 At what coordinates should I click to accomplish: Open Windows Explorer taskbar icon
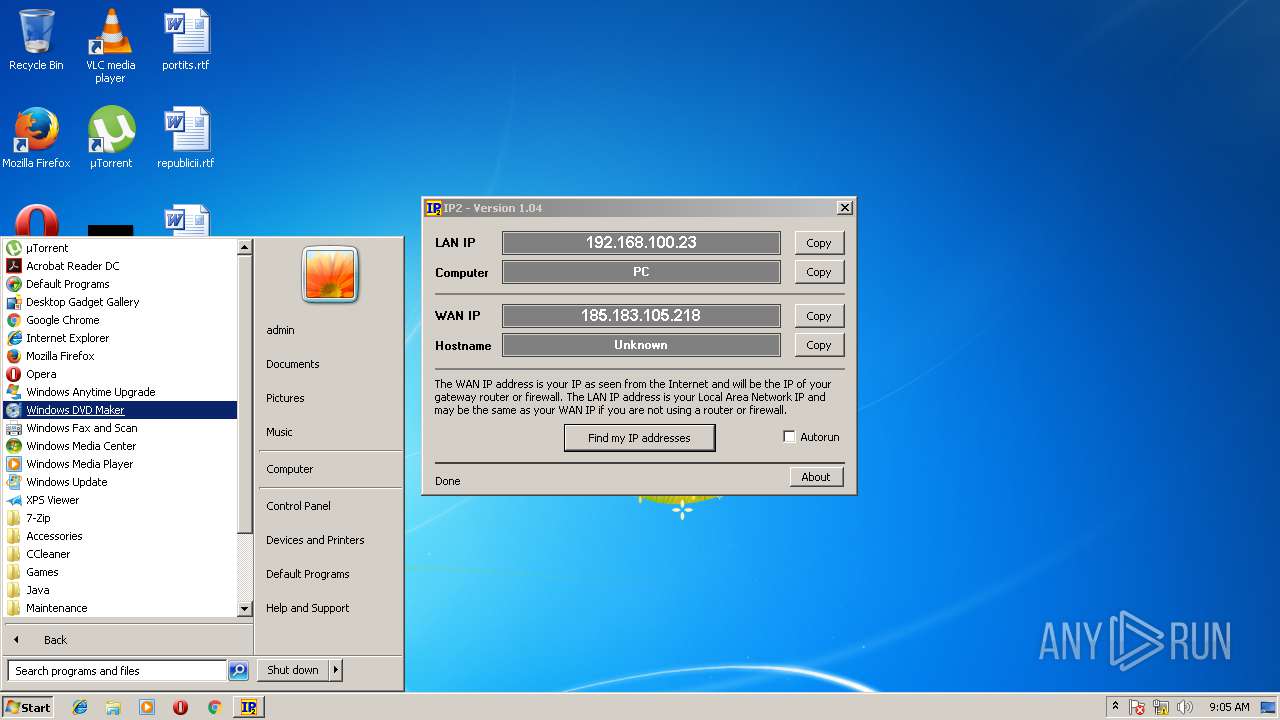click(113, 707)
